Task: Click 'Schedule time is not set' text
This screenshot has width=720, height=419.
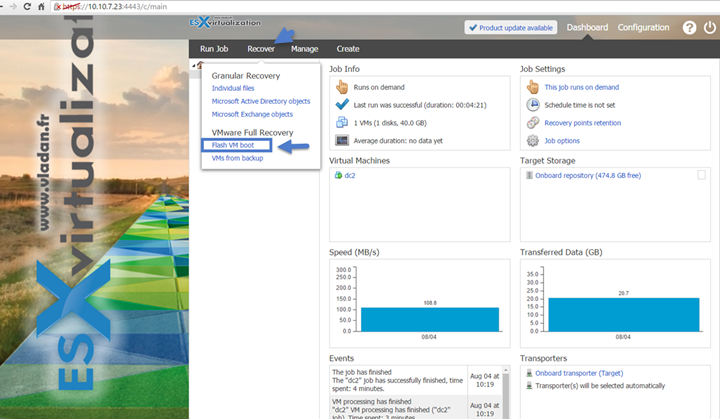Action: pos(579,105)
